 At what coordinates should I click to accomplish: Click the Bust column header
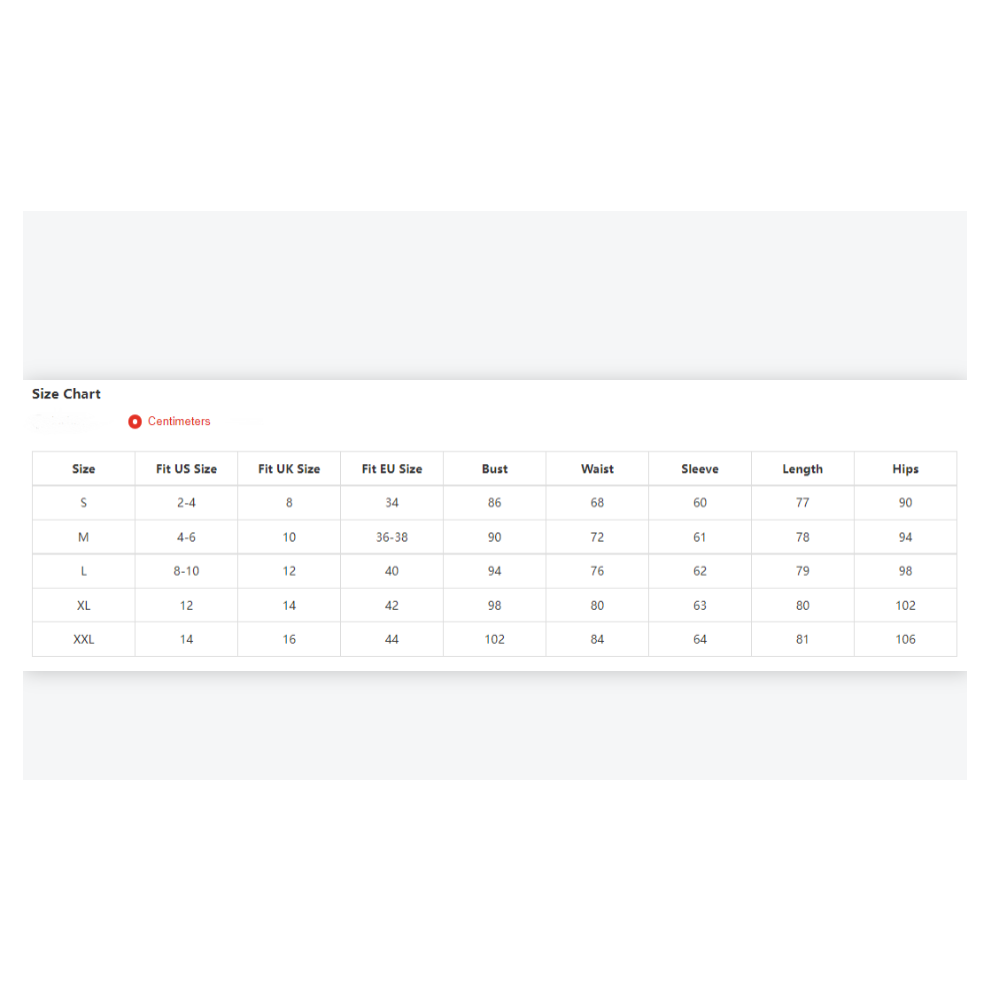tap(494, 469)
